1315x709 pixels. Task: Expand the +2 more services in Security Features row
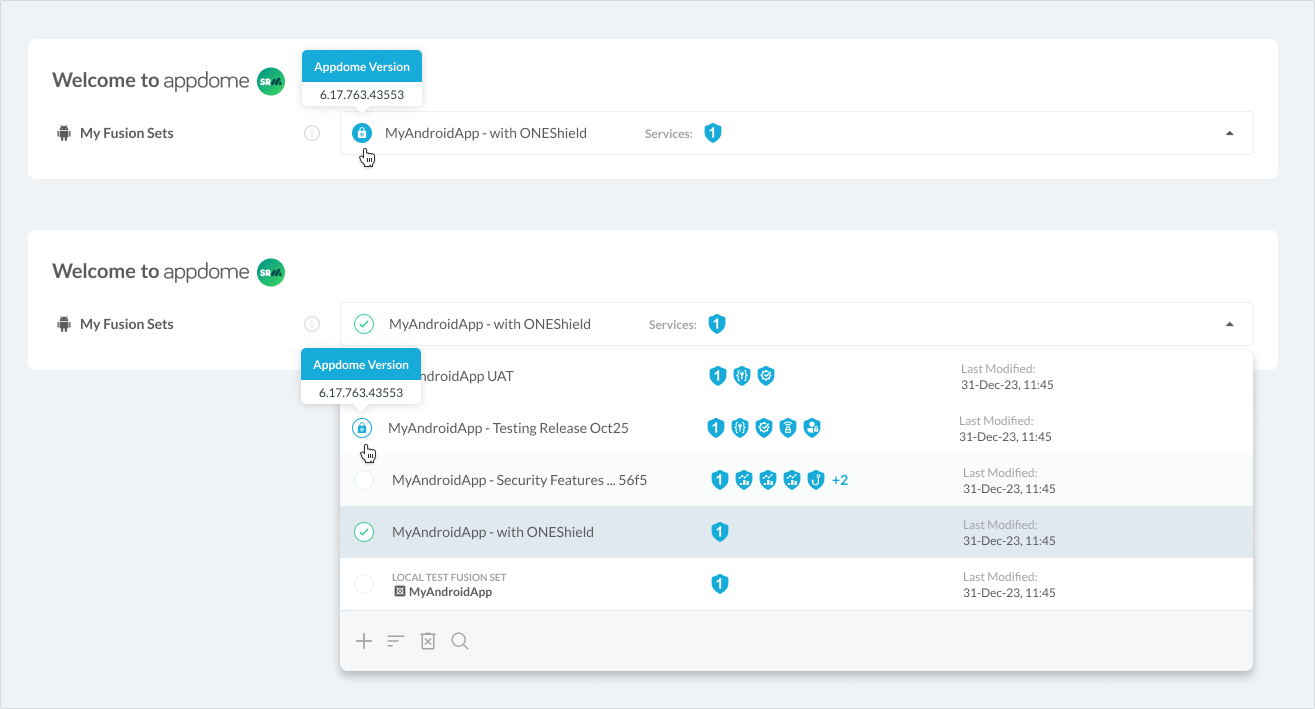840,480
